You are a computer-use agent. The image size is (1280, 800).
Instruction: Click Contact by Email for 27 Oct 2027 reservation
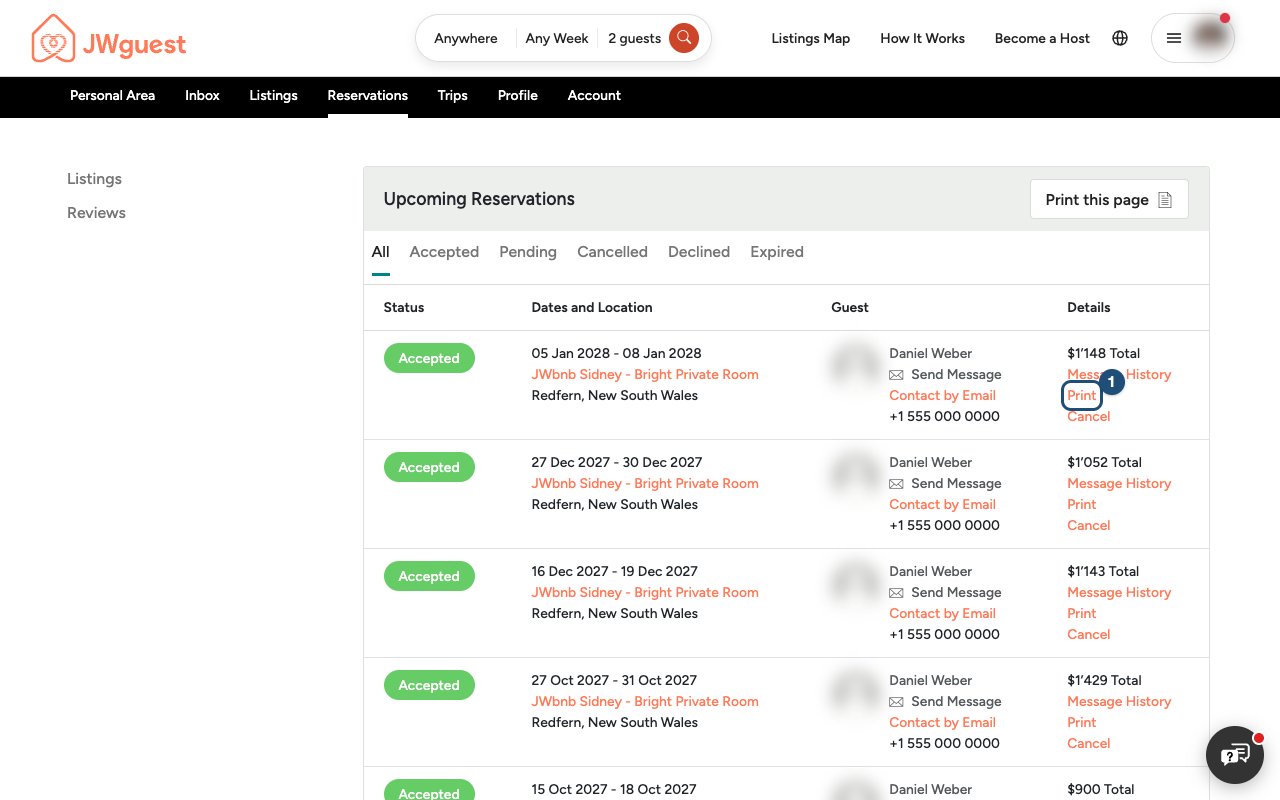pos(942,723)
